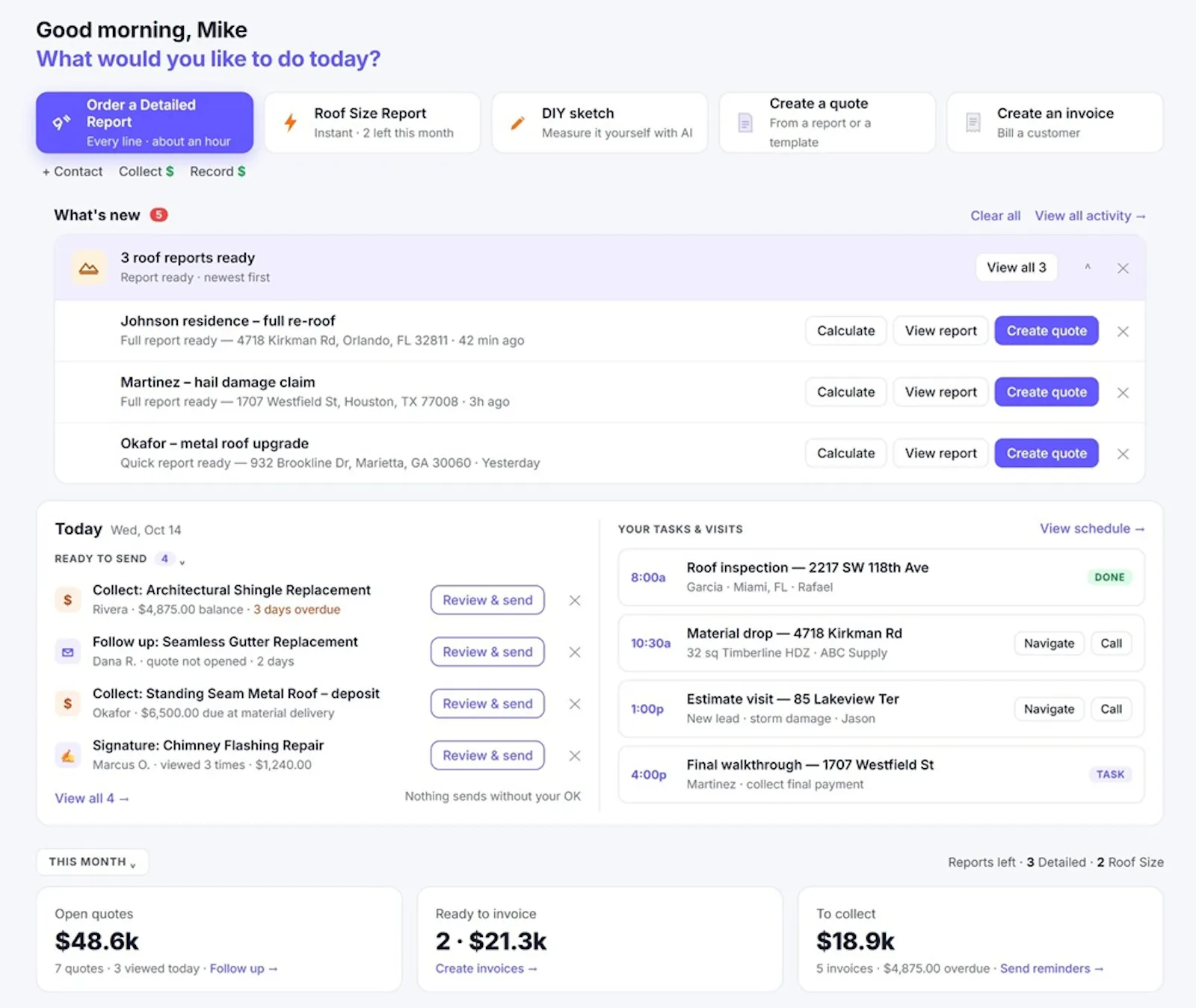
Task: Click the Create a quote document icon
Action: tap(745, 123)
